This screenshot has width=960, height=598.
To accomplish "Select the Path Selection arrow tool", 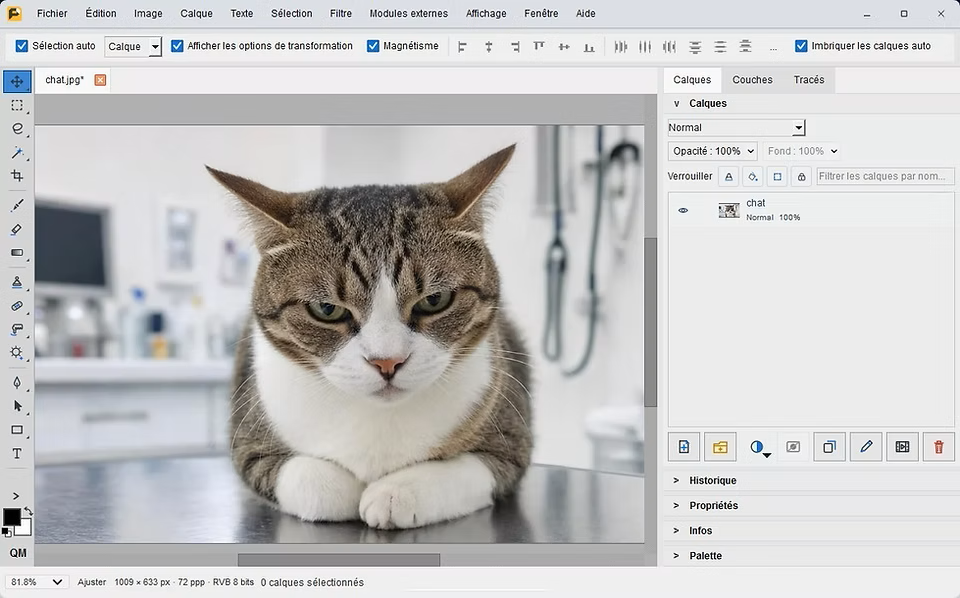I will tap(17, 406).
